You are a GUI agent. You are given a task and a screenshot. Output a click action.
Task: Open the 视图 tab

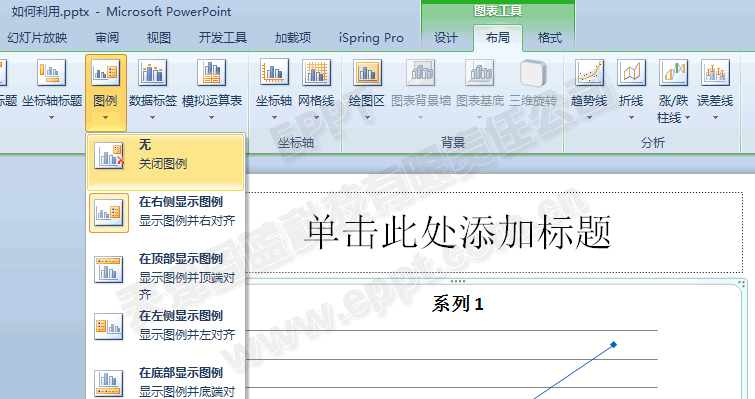pyautogui.click(x=159, y=38)
